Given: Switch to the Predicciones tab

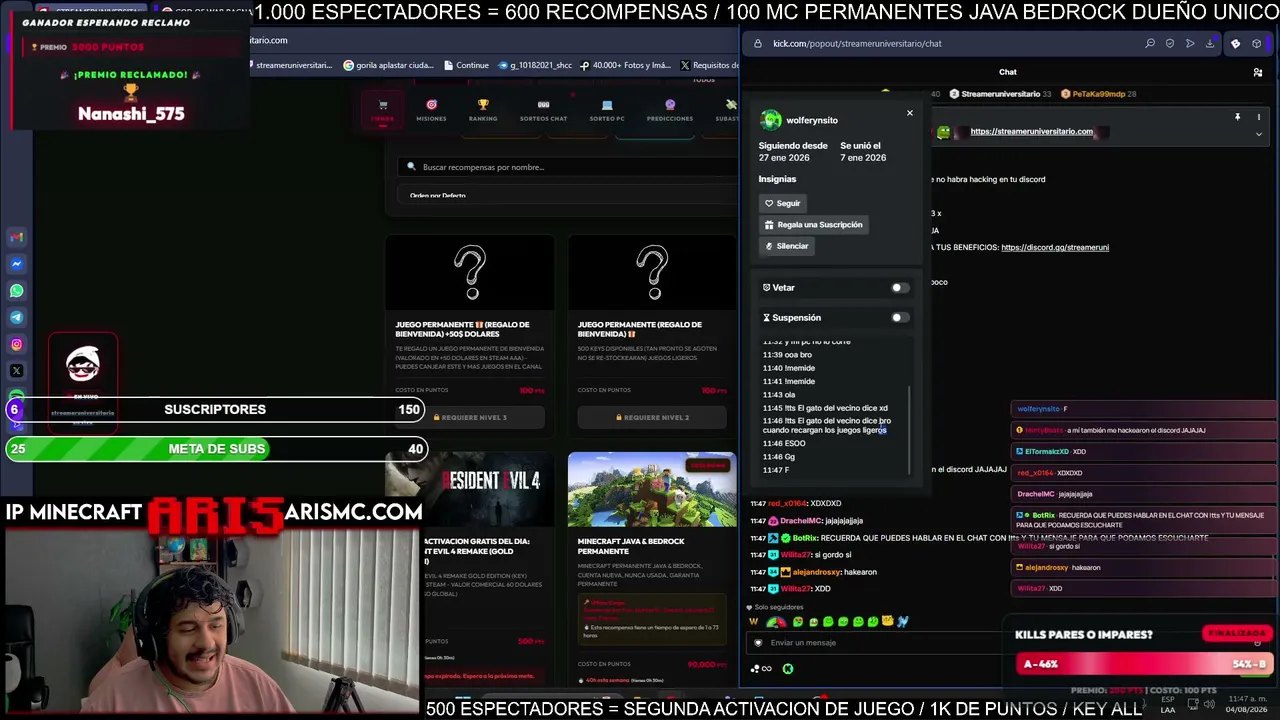Looking at the screenshot, I should click(670, 110).
